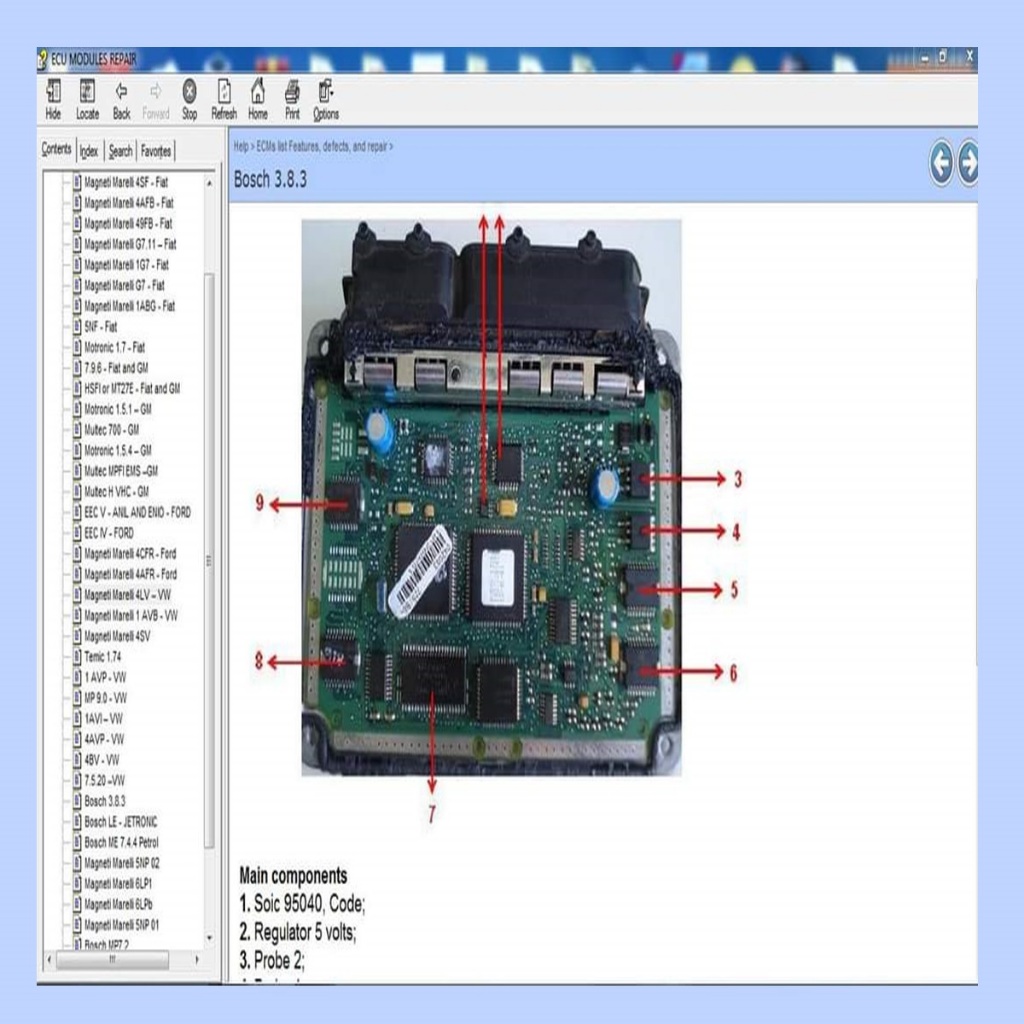Switch to the Contents tab
The height and width of the screenshot is (1024, 1024).
[x=56, y=150]
